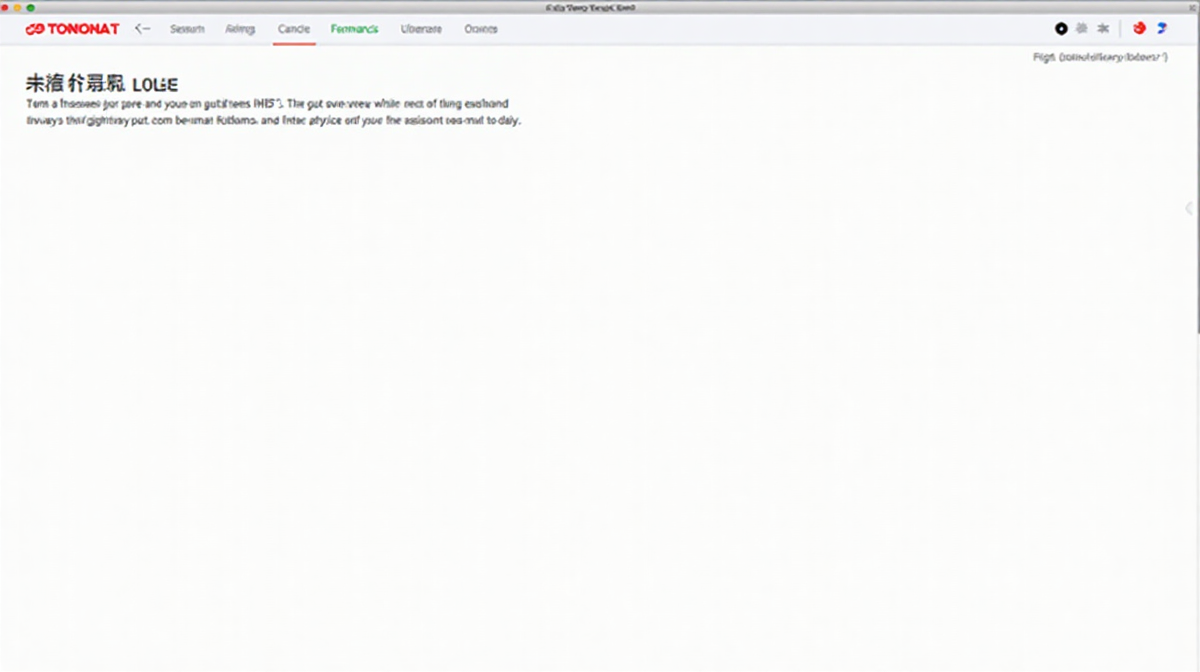This screenshot has width=1200, height=672.
Task: Open the gray gear icon in toolbar
Action: point(1081,29)
